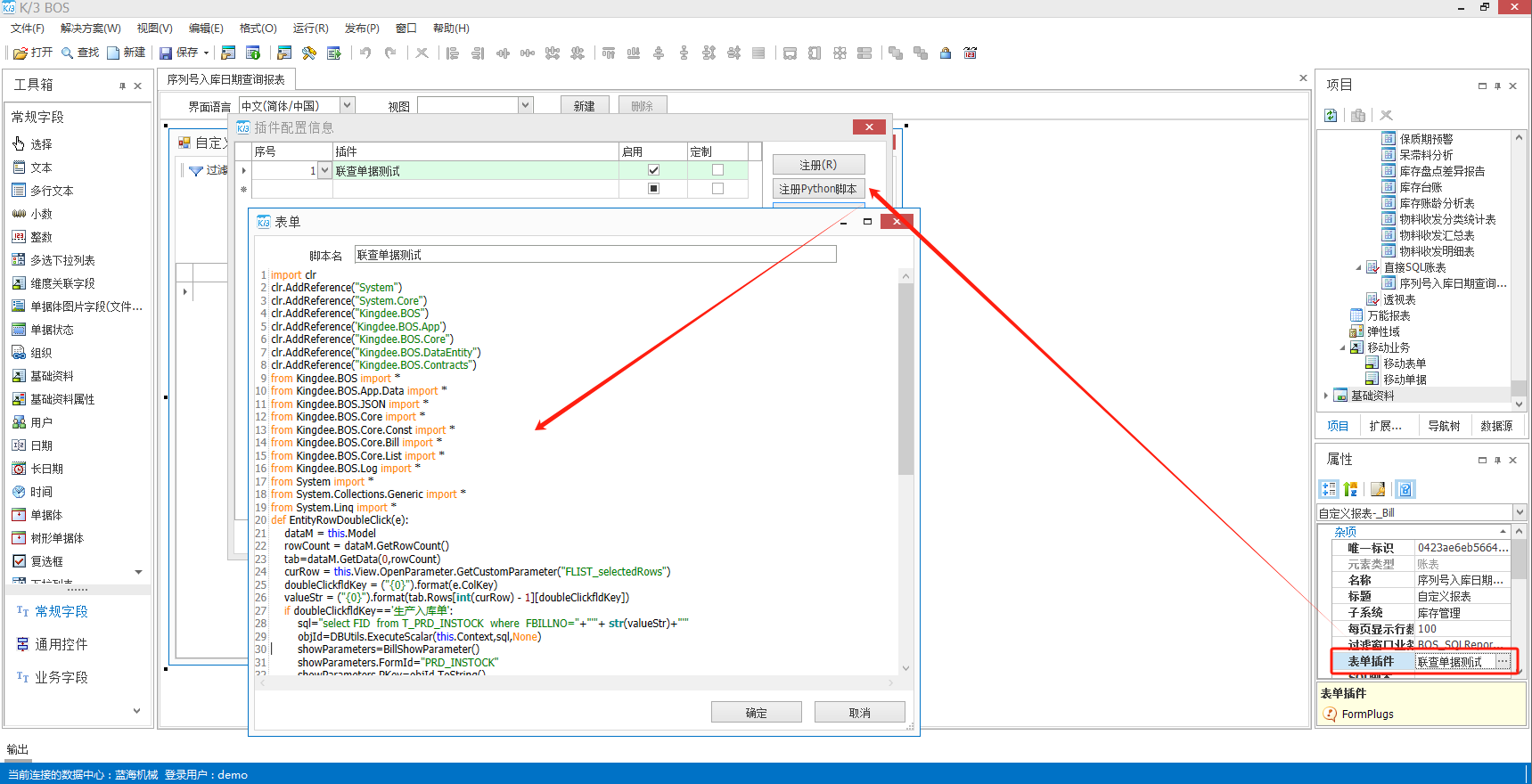
Task: Click the hammer and wrench tools icon
Action: pos(309,53)
